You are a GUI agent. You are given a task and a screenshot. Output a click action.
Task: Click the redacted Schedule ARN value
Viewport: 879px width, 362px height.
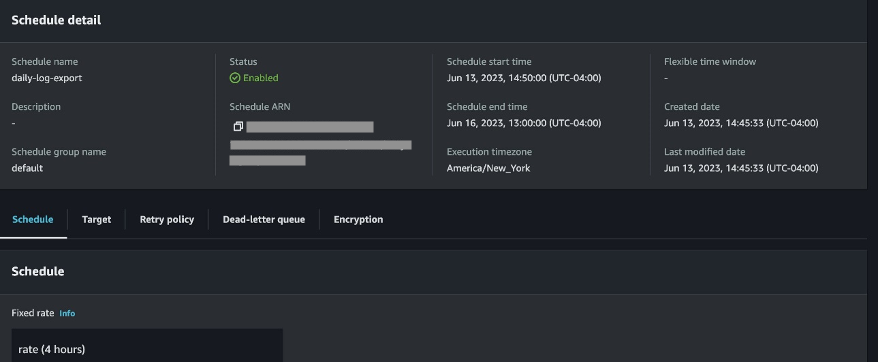click(321, 144)
